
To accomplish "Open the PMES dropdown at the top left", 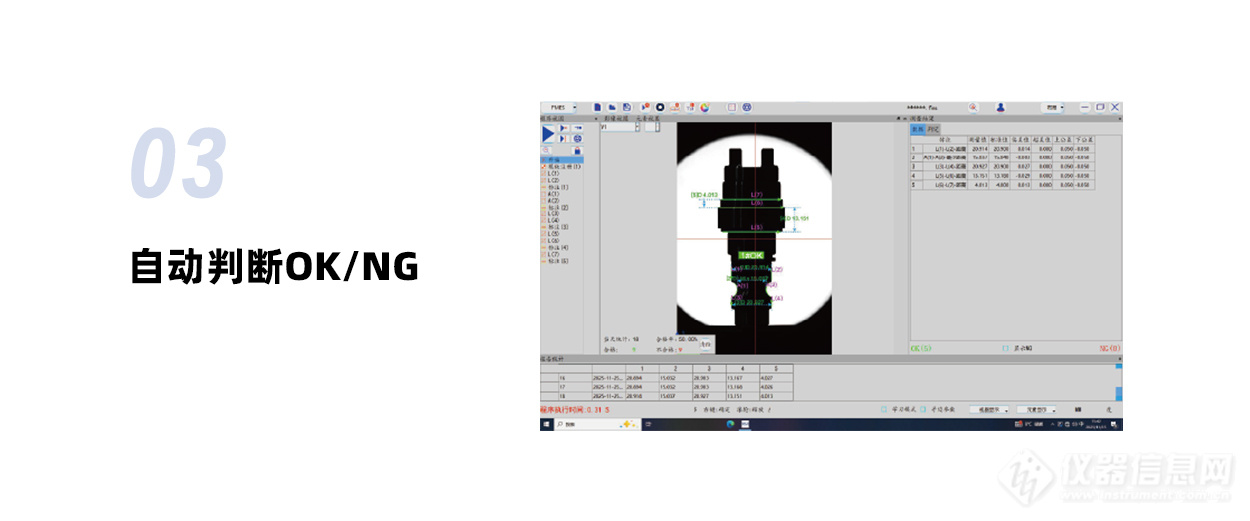I will [560, 107].
